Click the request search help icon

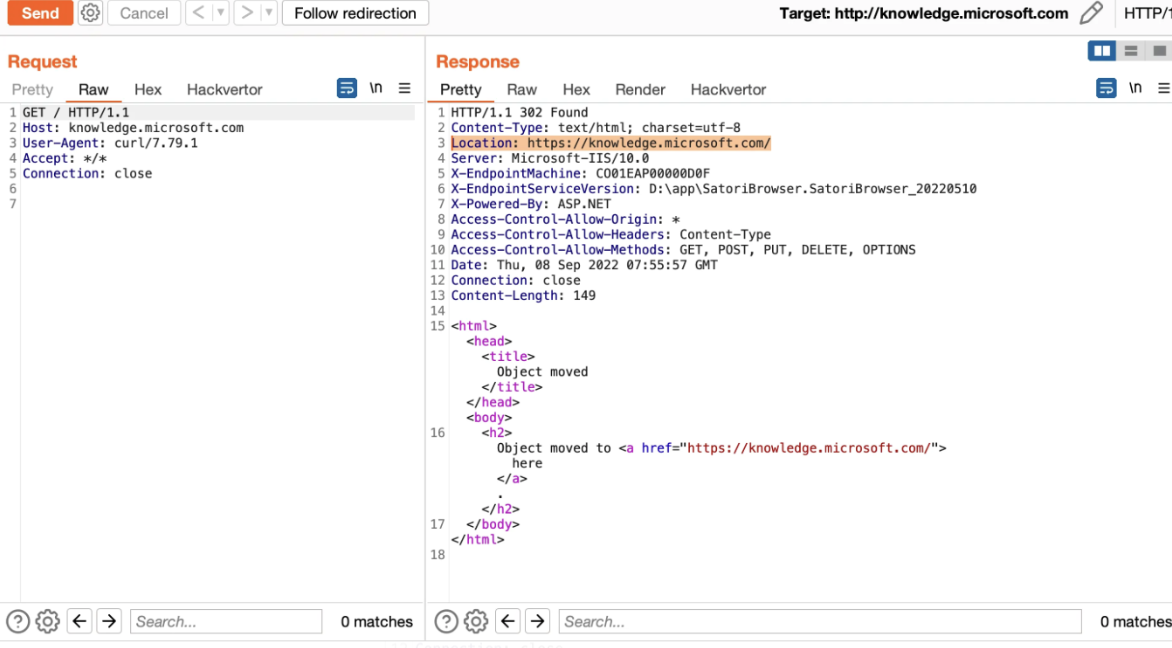tap(17, 621)
